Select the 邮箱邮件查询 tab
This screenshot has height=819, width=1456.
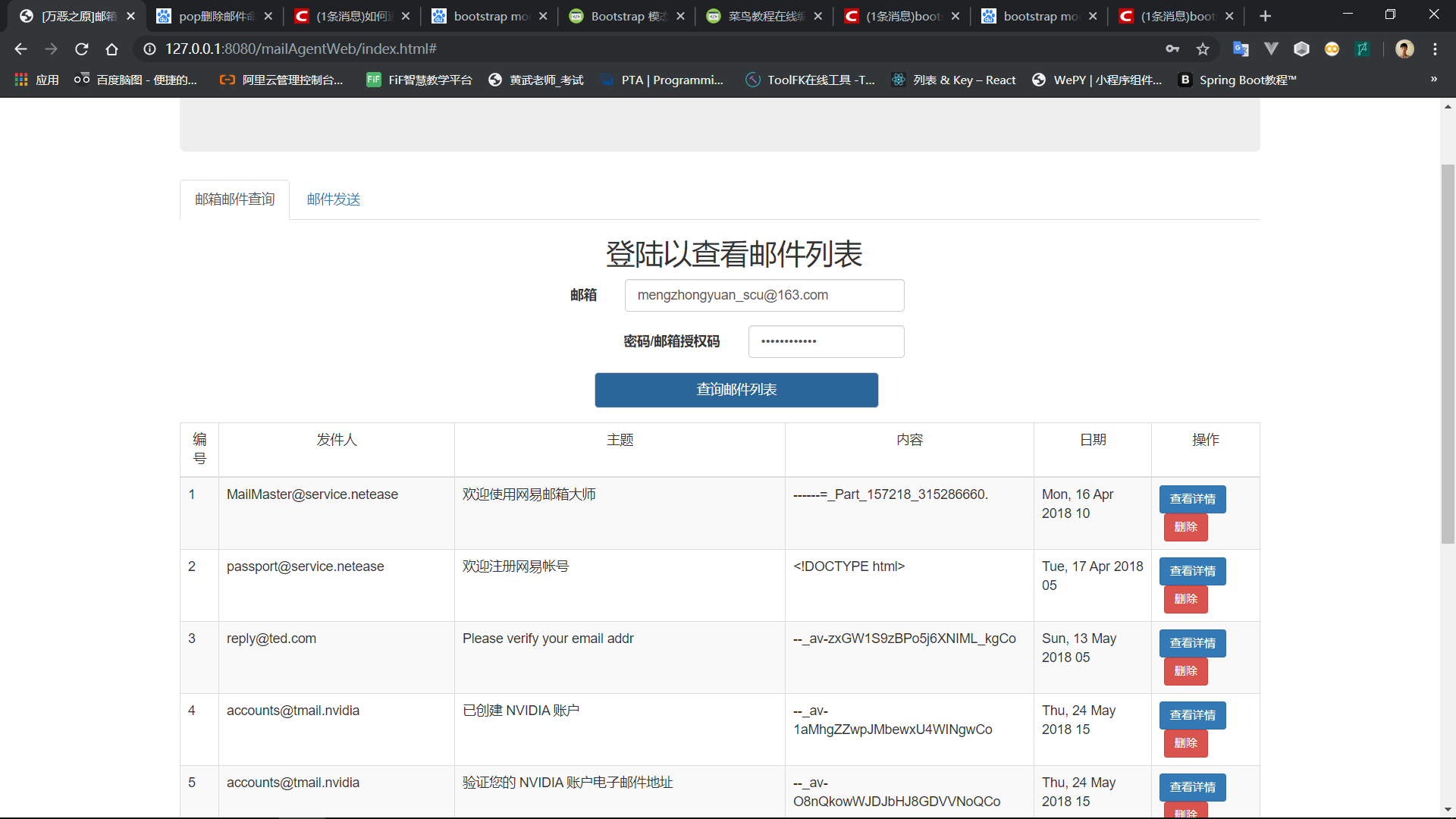(234, 199)
